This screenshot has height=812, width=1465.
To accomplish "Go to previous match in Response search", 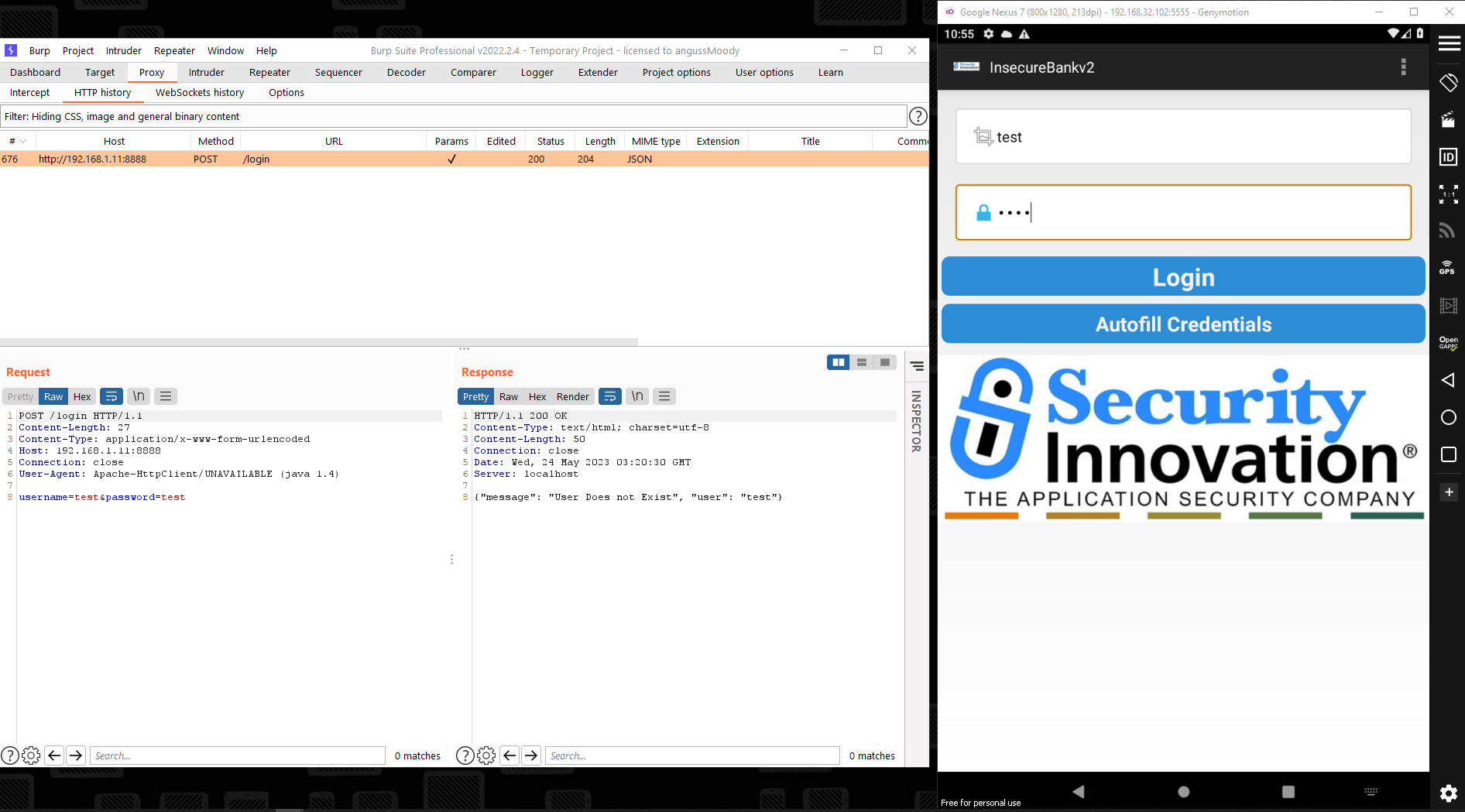I will click(x=509, y=755).
